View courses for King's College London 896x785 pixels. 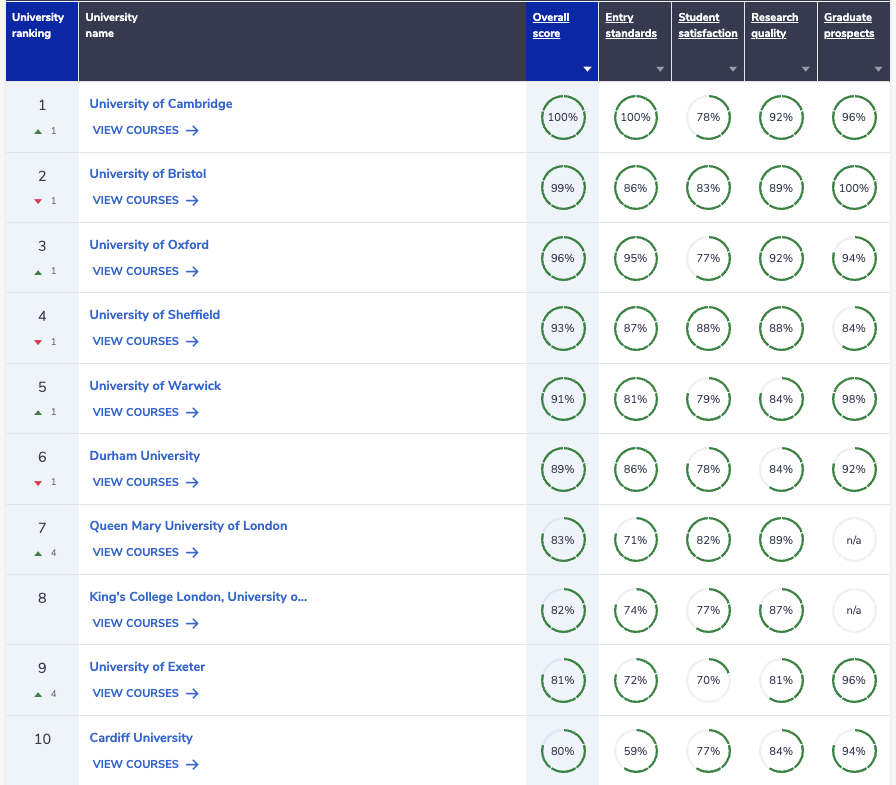(145, 623)
